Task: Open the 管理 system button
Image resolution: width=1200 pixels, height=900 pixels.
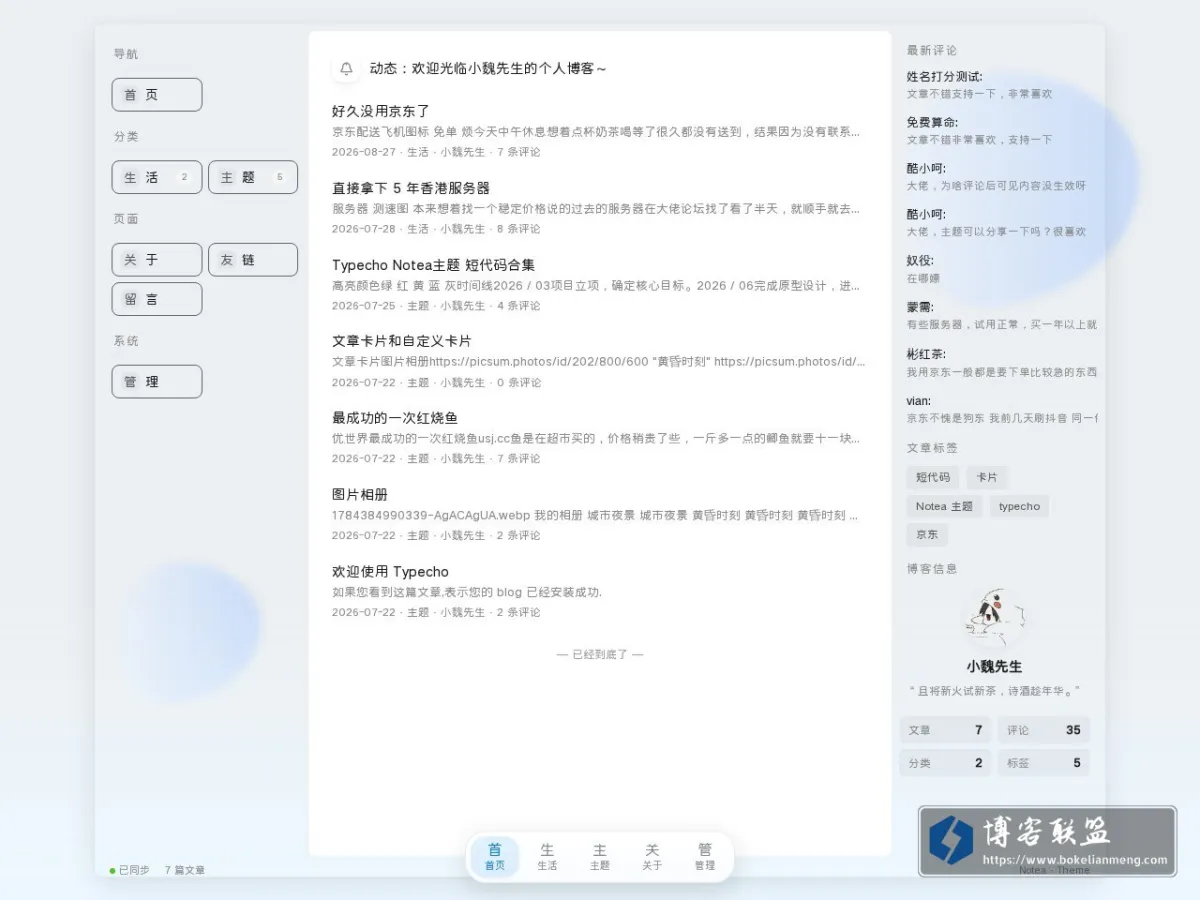Action: point(157,382)
